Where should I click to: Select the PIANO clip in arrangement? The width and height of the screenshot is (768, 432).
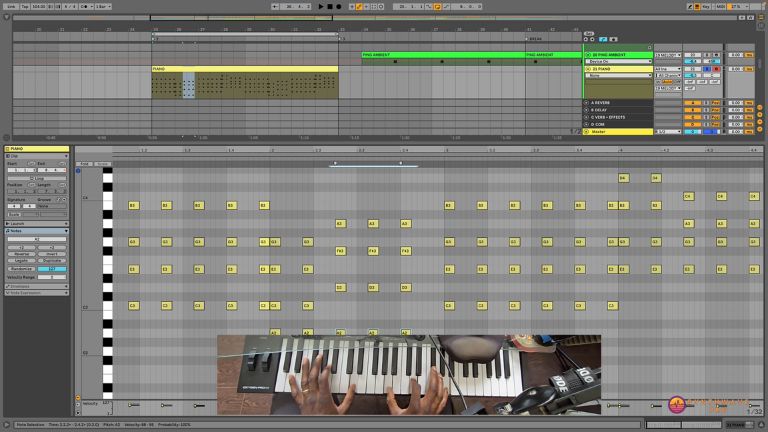pyautogui.click(x=244, y=69)
